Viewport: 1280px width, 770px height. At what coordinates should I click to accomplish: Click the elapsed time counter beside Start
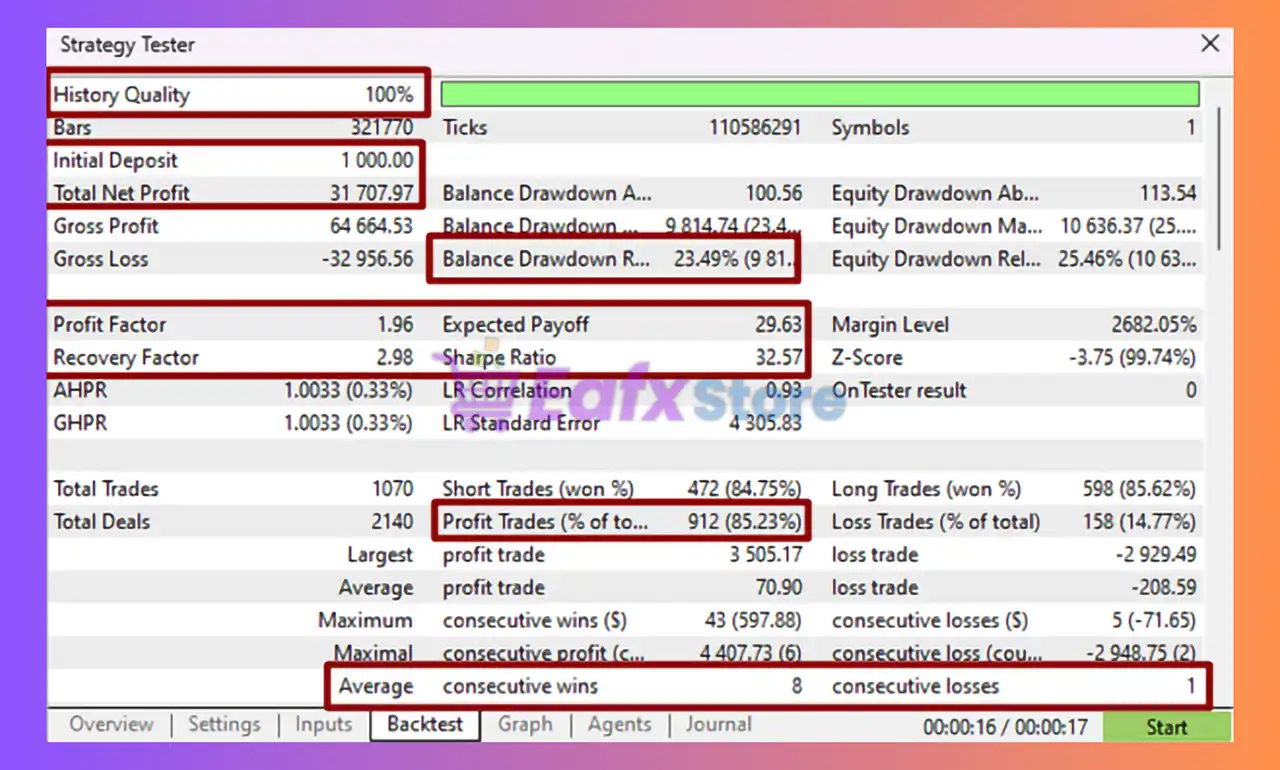point(1004,727)
